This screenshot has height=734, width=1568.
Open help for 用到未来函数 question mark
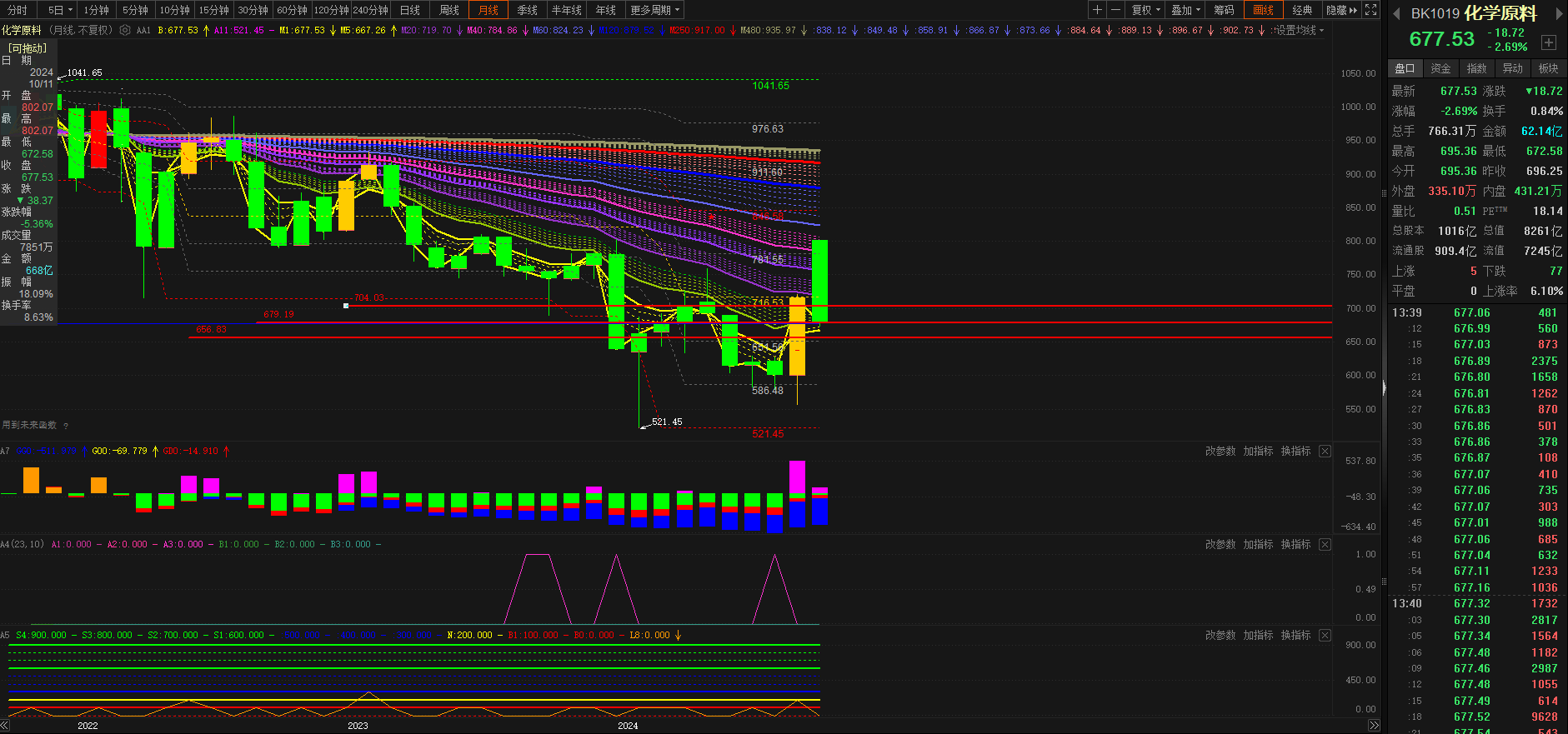[x=66, y=426]
